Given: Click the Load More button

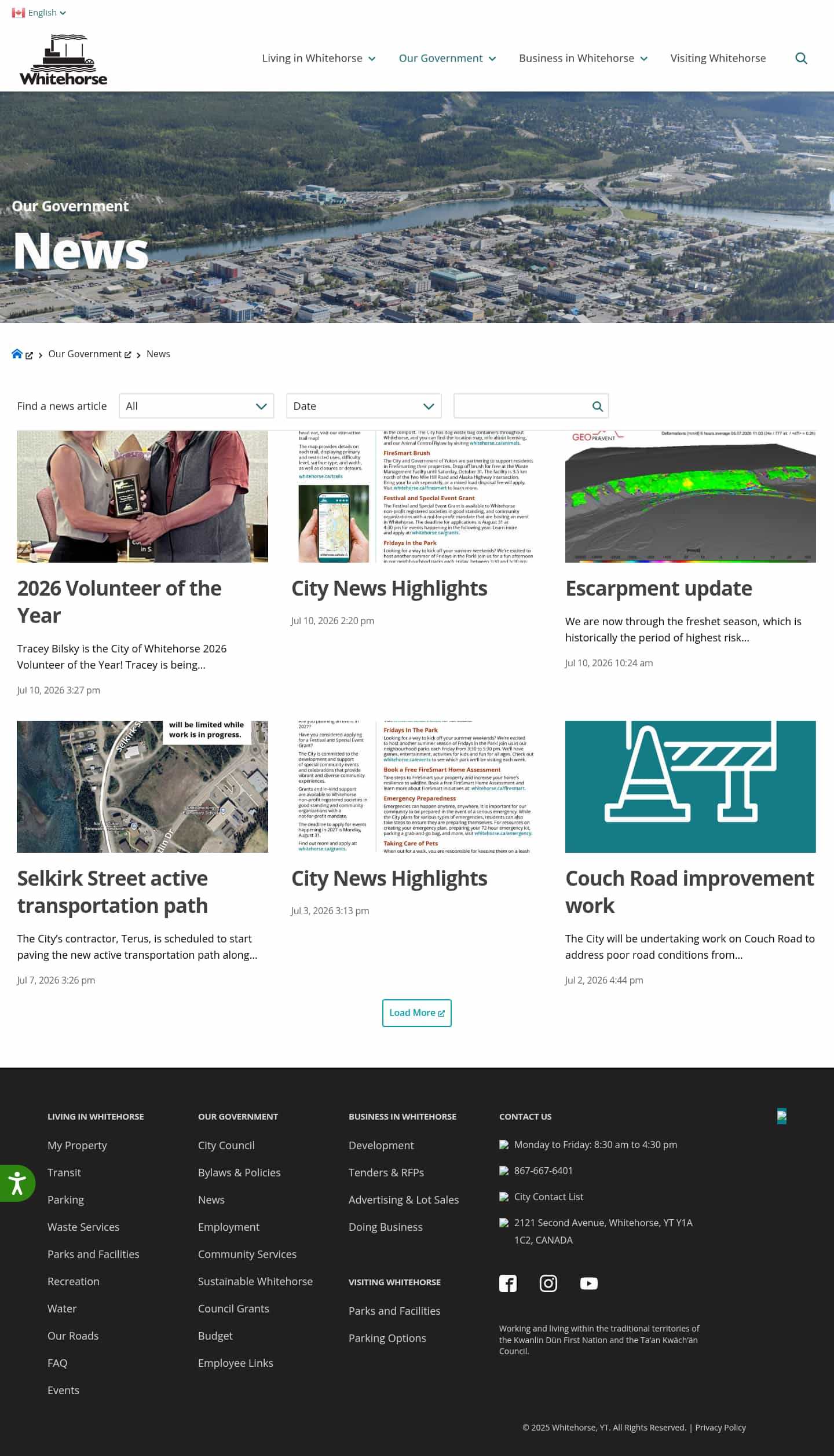Looking at the screenshot, I should (416, 1013).
